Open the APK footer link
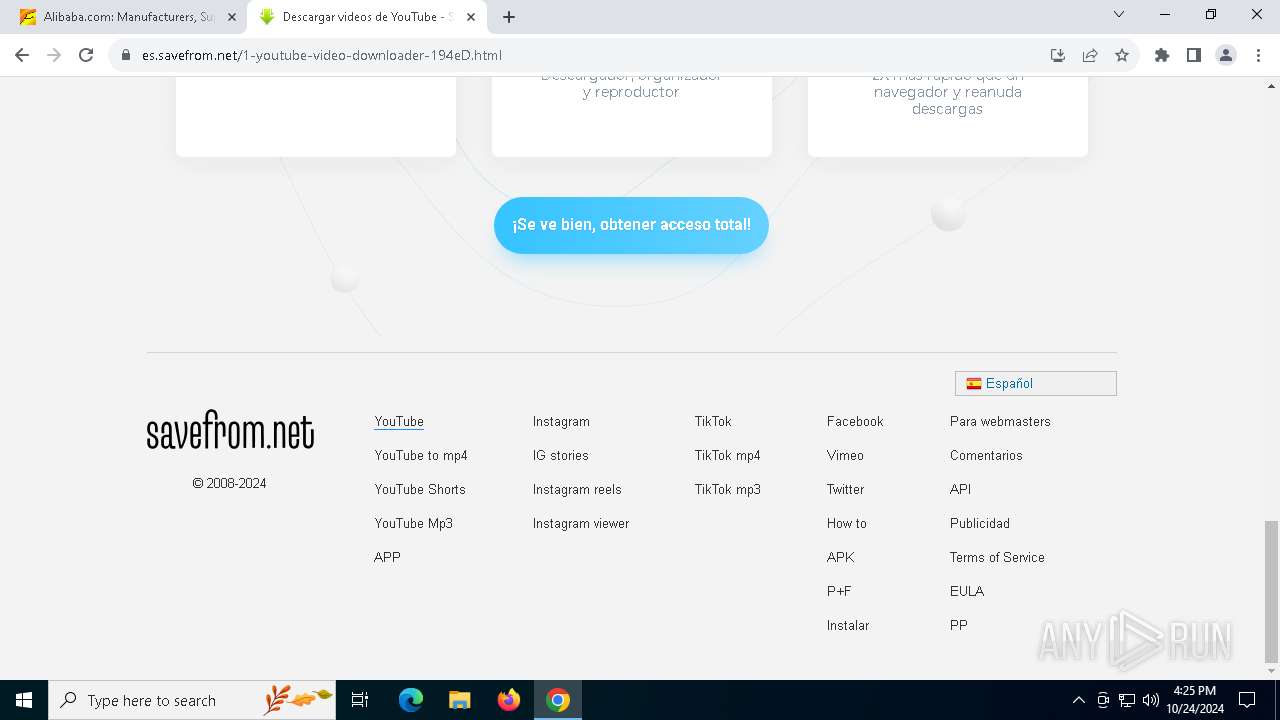Image resolution: width=1280 pixels, height=720 pixels. click(x=841, y=558)
